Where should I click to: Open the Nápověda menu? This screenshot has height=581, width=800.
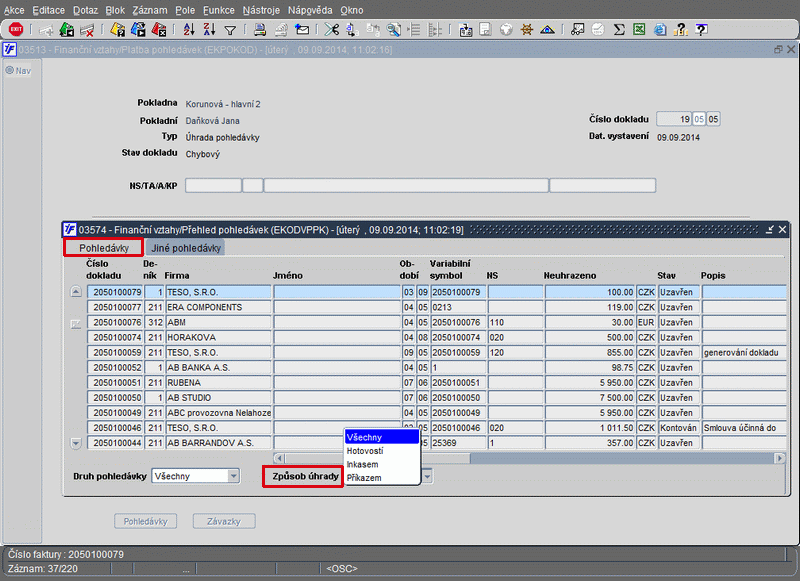click(x=310, y=10)
